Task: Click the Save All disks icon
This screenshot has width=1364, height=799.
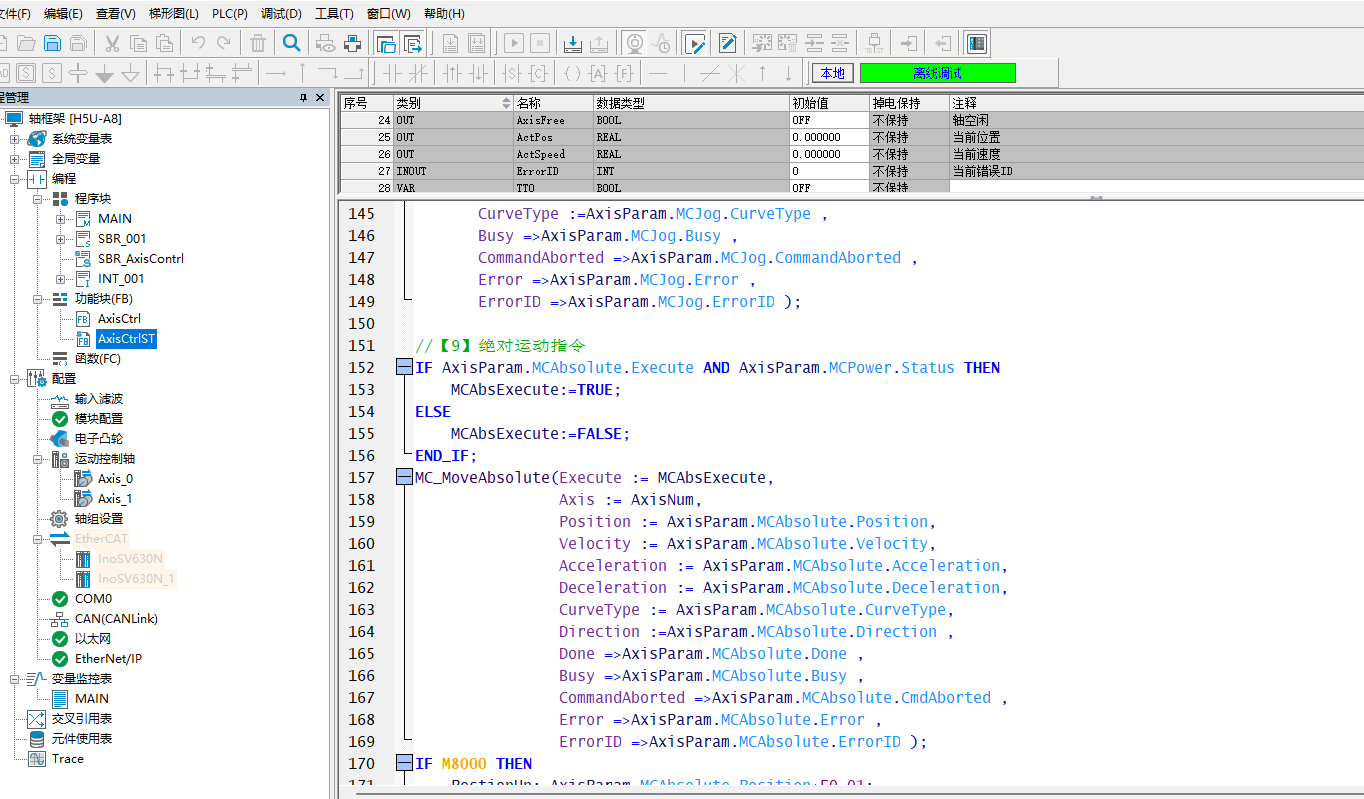Action: [77, 43]
